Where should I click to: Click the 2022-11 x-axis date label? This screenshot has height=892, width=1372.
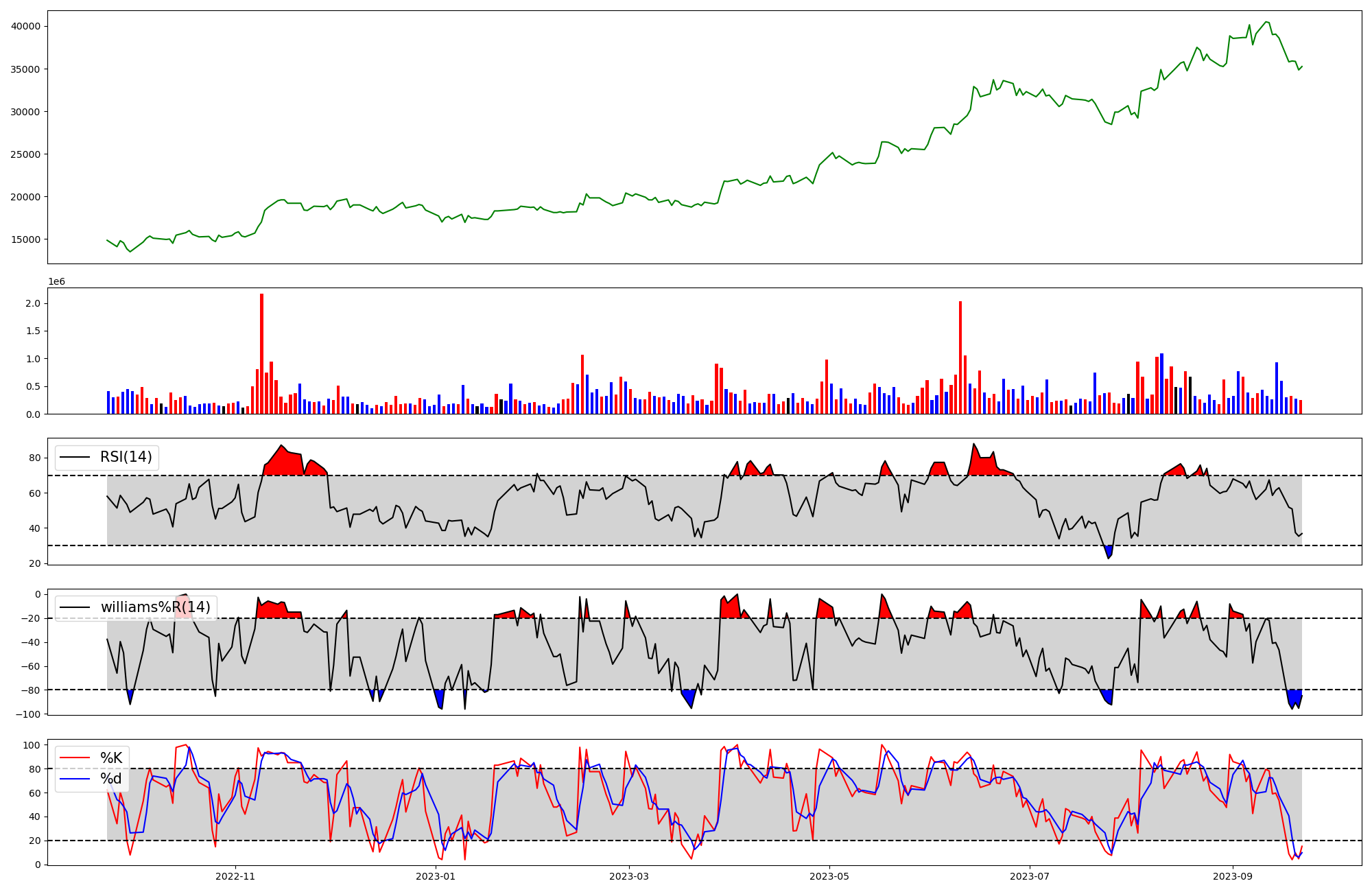point(235,876)
